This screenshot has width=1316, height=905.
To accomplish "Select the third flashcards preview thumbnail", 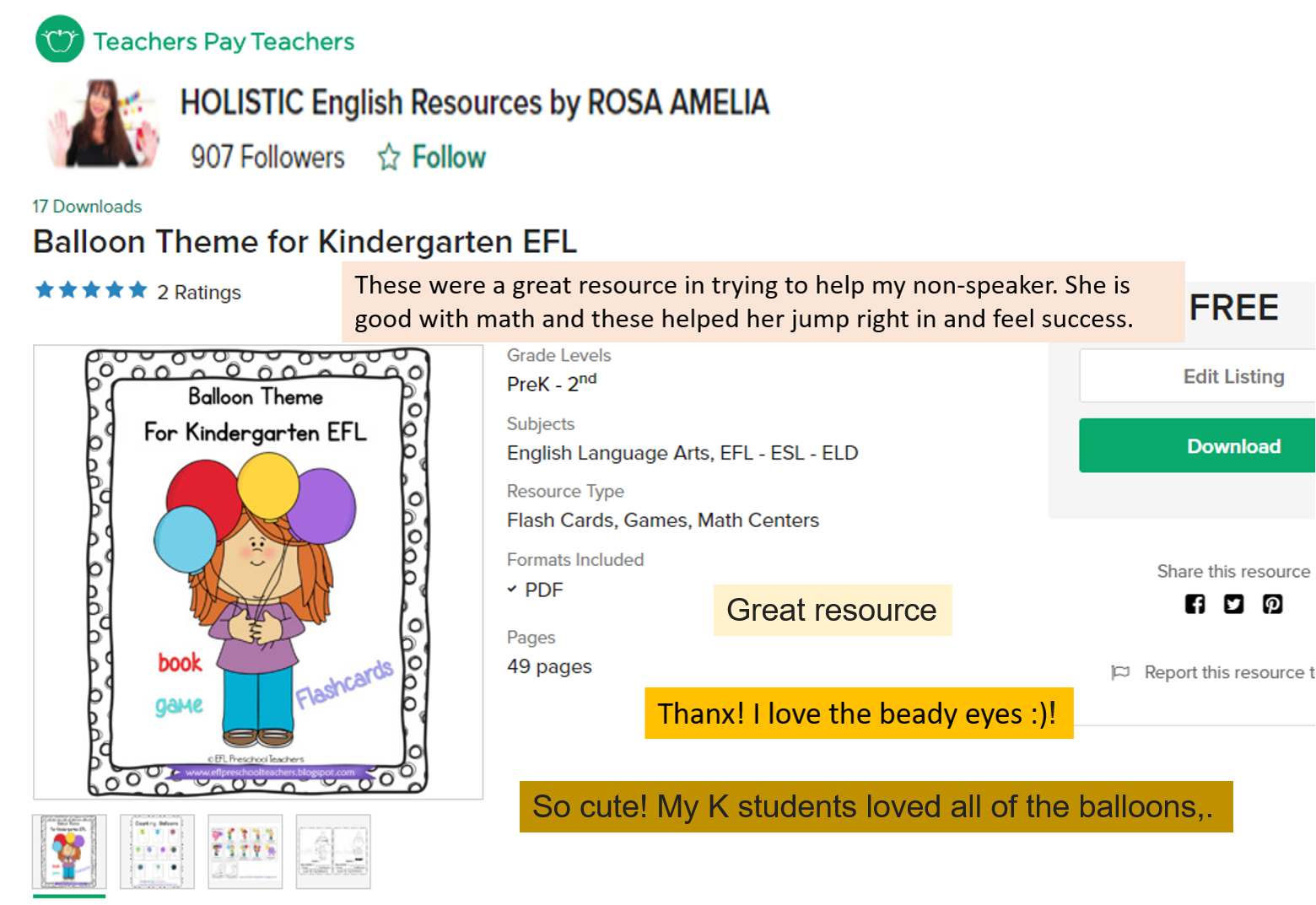I will 245,851.
